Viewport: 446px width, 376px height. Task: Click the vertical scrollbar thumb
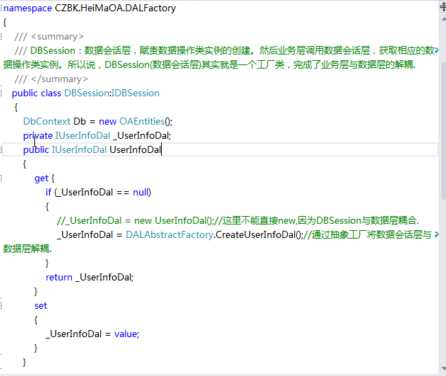click(443, 130)
